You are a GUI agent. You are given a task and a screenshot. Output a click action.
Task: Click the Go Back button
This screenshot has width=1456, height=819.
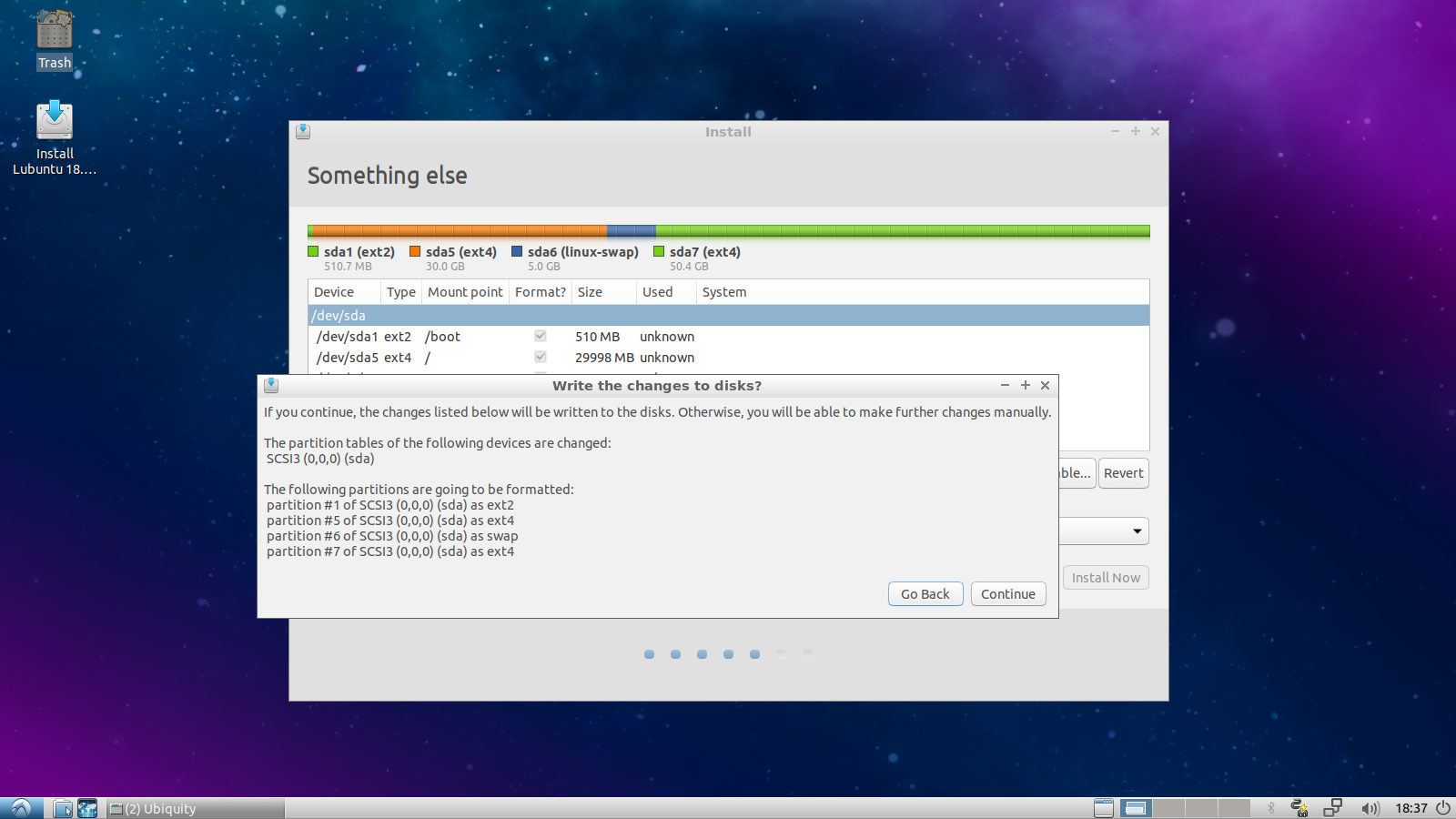tap(925, 594)
